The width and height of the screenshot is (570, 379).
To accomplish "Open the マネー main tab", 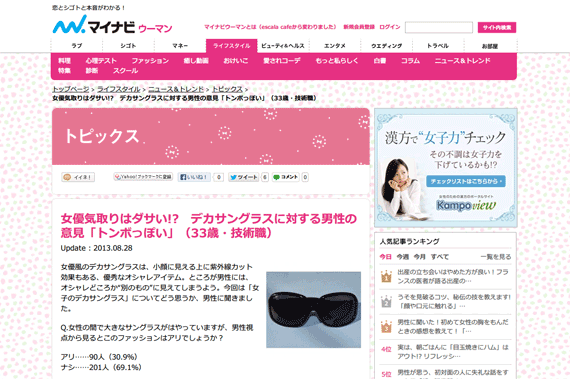I will (x=180, y=46).
